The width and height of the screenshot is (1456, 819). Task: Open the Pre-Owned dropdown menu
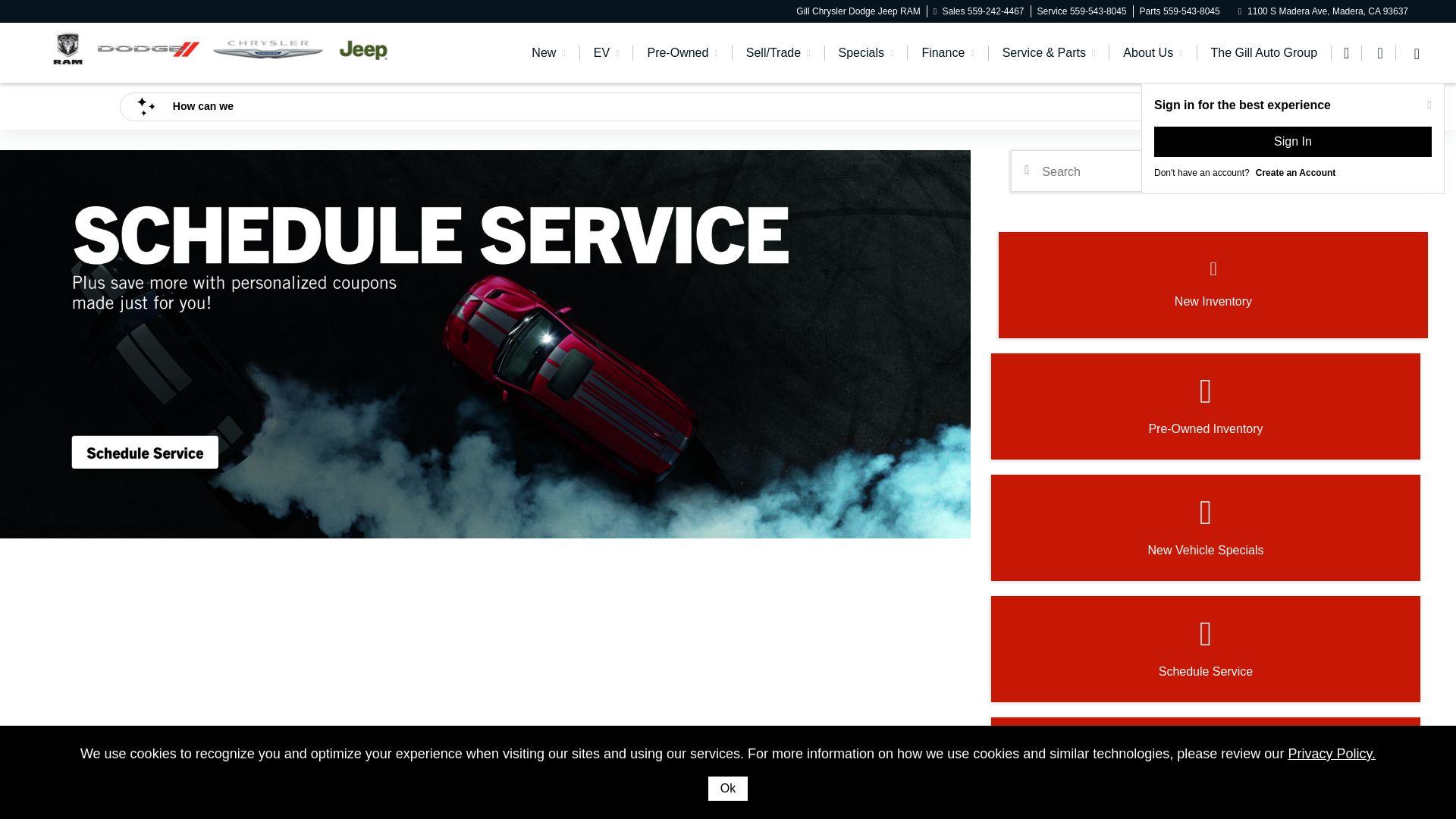pos(682,53)
